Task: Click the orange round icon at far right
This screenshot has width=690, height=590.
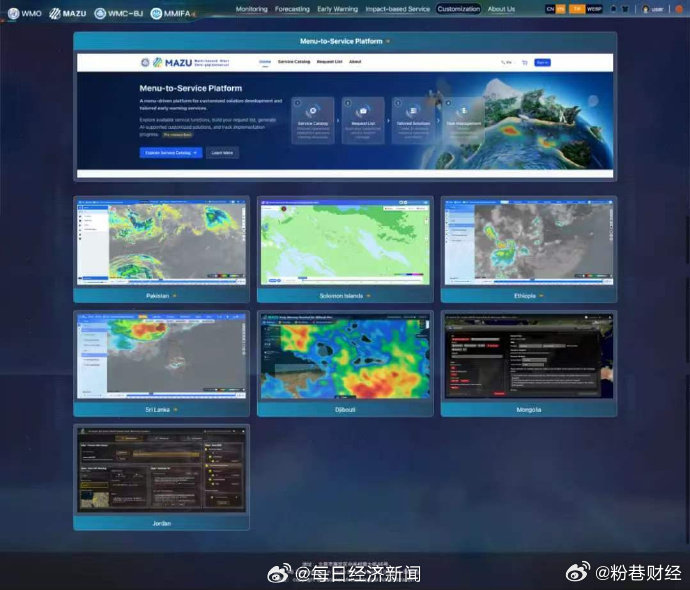Action: tap(679, 9)
